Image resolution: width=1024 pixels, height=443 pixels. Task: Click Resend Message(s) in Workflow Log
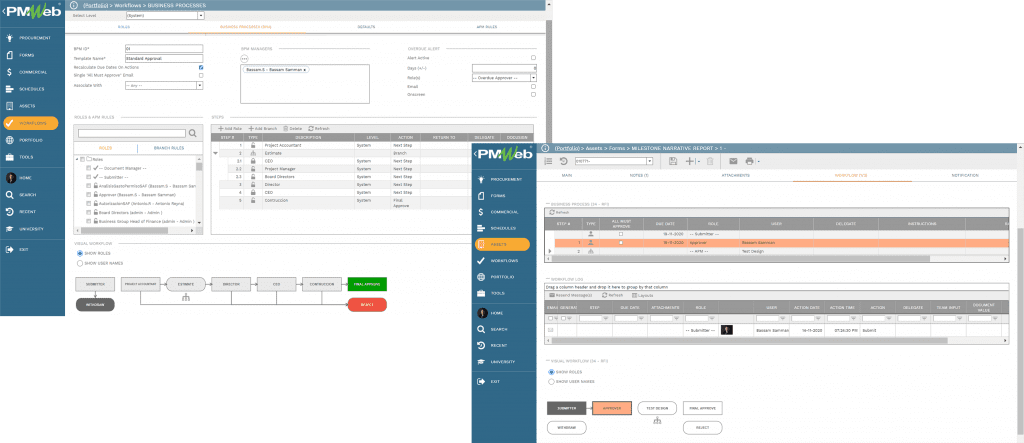pyautogui.click(x=573, y=295)
